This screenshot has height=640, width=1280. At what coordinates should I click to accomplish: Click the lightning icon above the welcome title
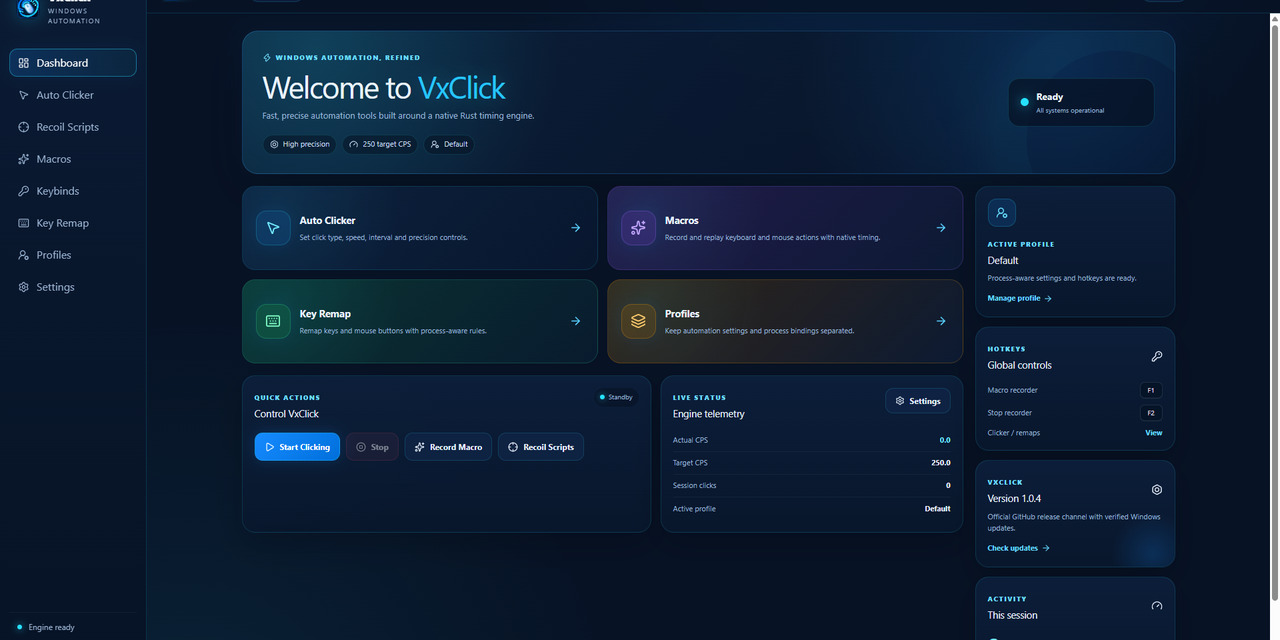click(x=267, y=58)
